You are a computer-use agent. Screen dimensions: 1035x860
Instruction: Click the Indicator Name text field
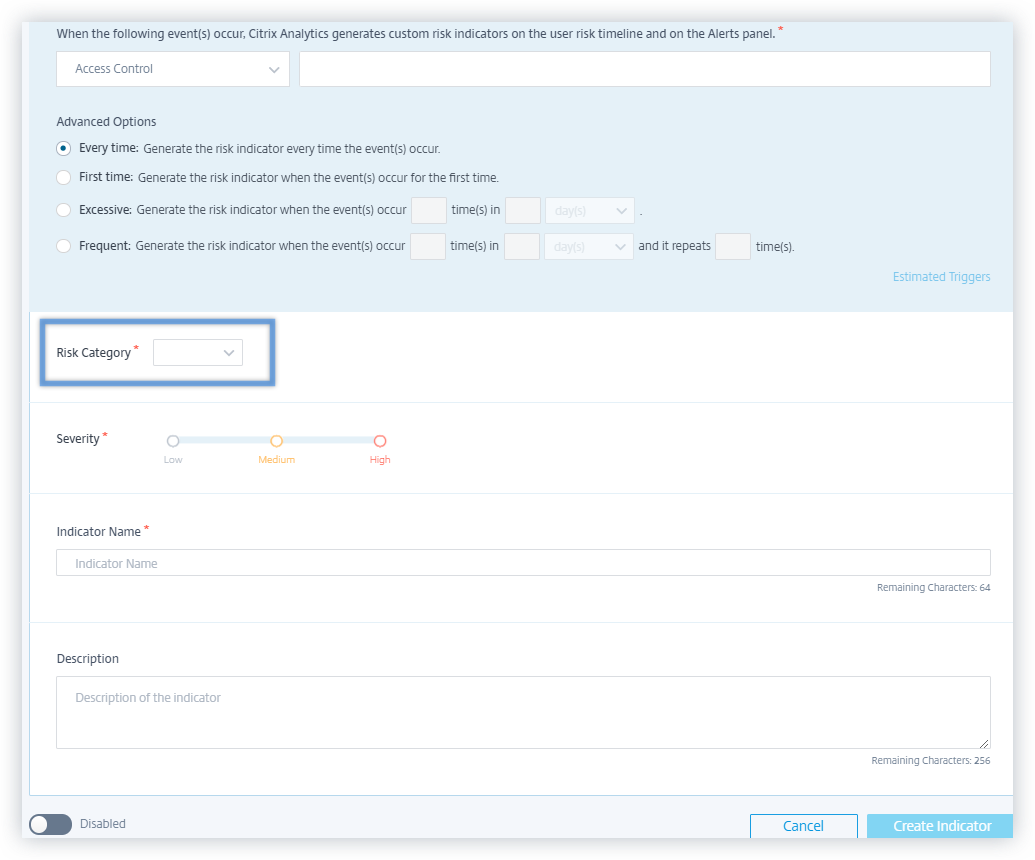[523, 563]
